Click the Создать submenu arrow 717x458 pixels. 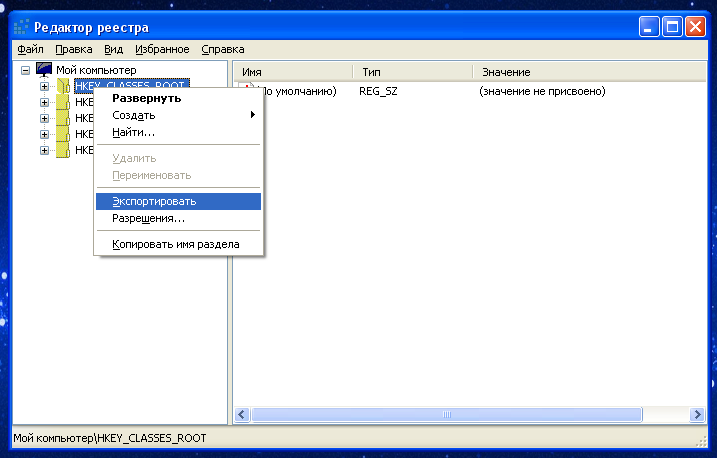coord(252,115)
